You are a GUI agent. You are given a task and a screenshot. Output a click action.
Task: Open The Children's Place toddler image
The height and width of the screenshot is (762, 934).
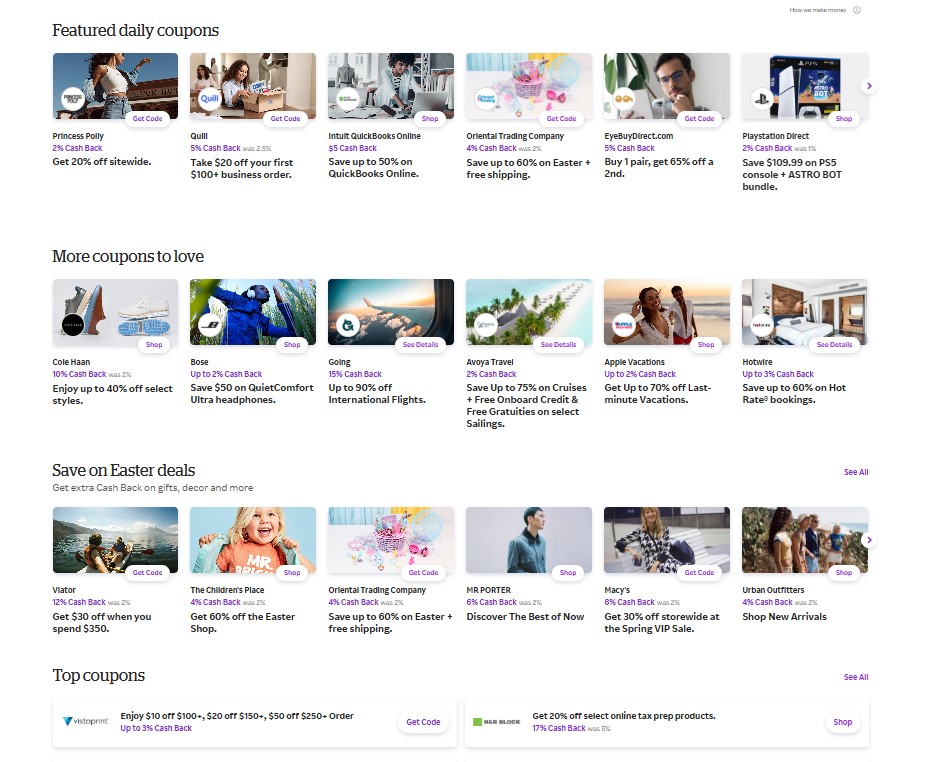point(253,540)
